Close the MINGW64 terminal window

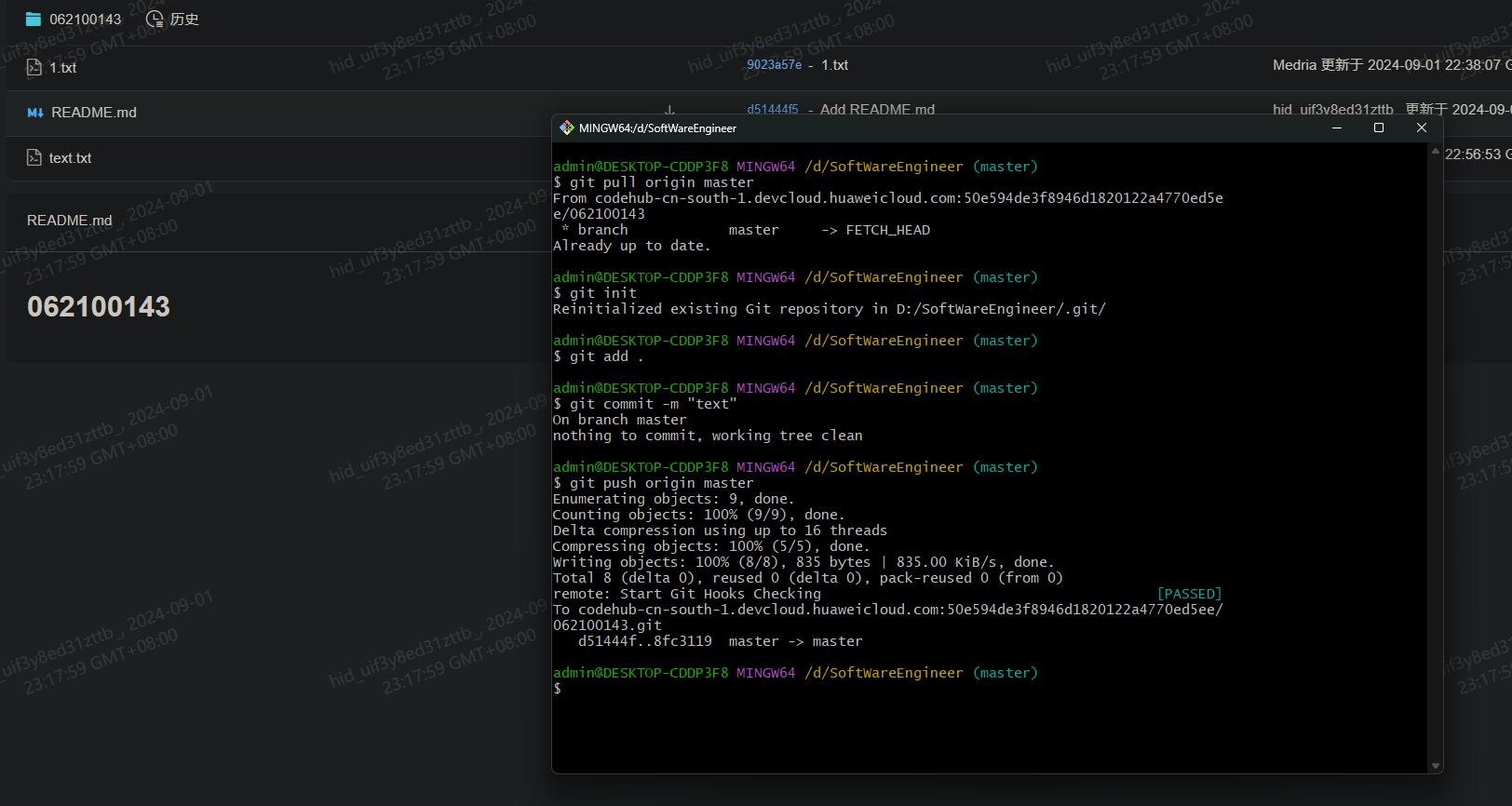click(1422, 128)
